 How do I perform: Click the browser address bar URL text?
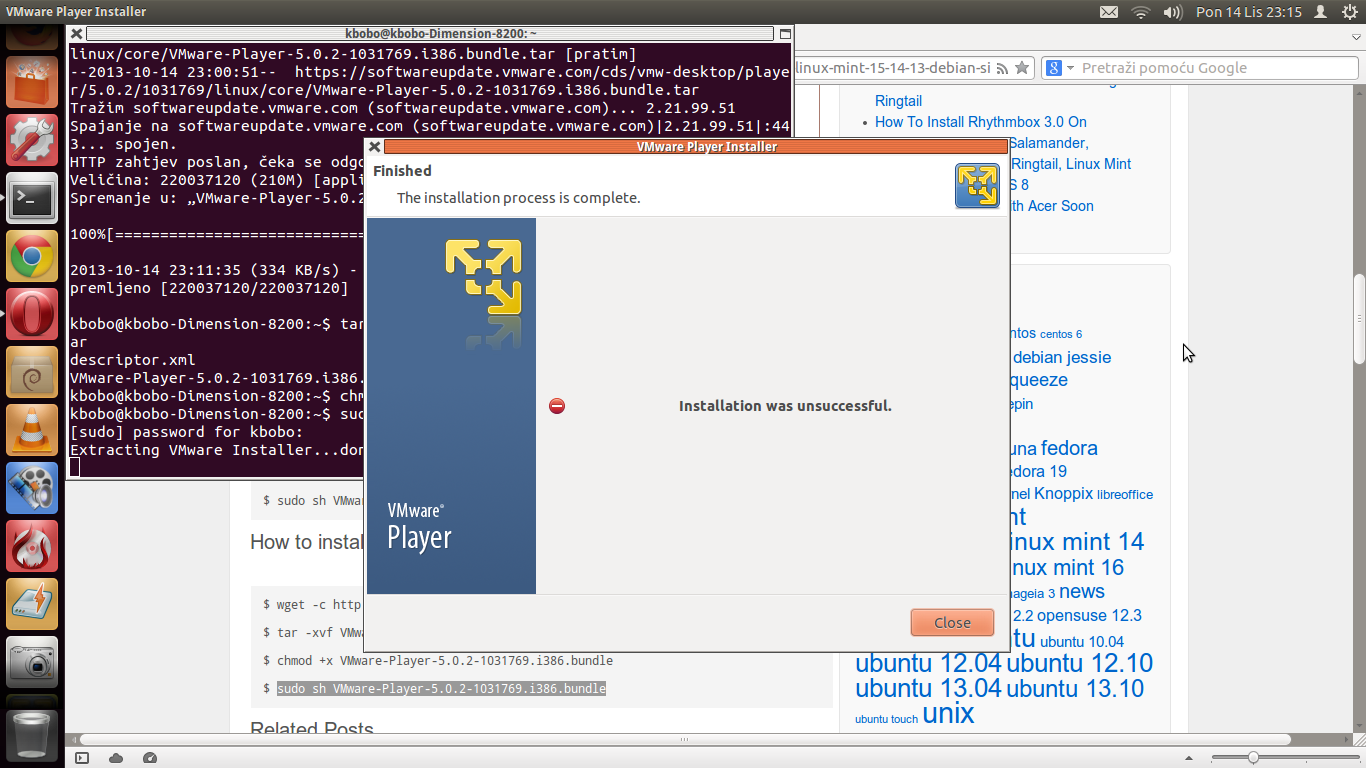coord(892,68)
